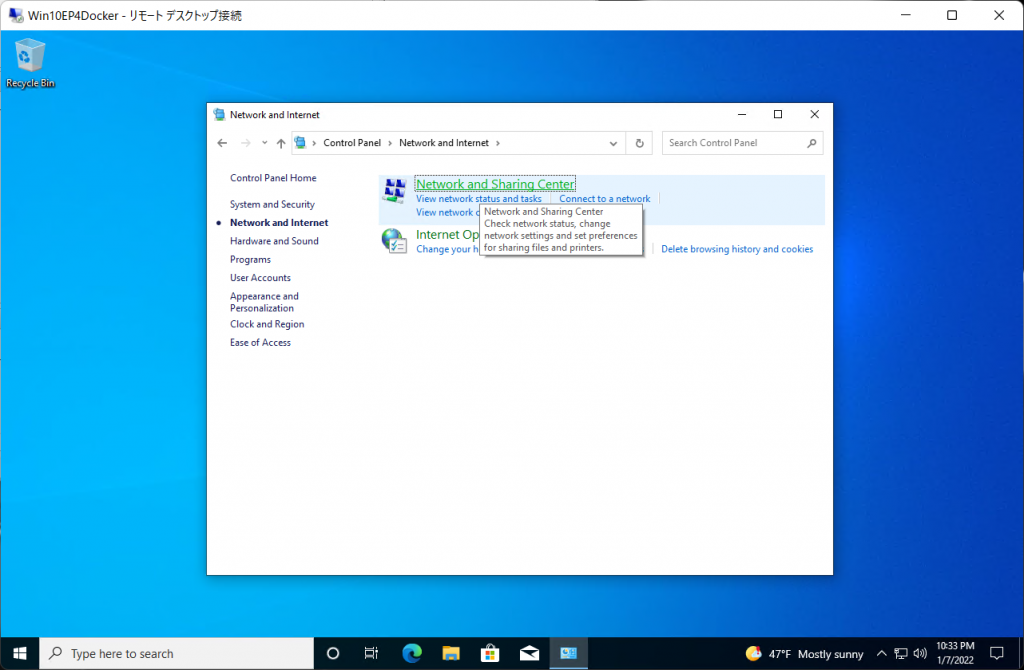Screen dimensions: 1024x670
Task: Refresh the Control Panel view
Action: pyautogui.click(x=639, y=143)
